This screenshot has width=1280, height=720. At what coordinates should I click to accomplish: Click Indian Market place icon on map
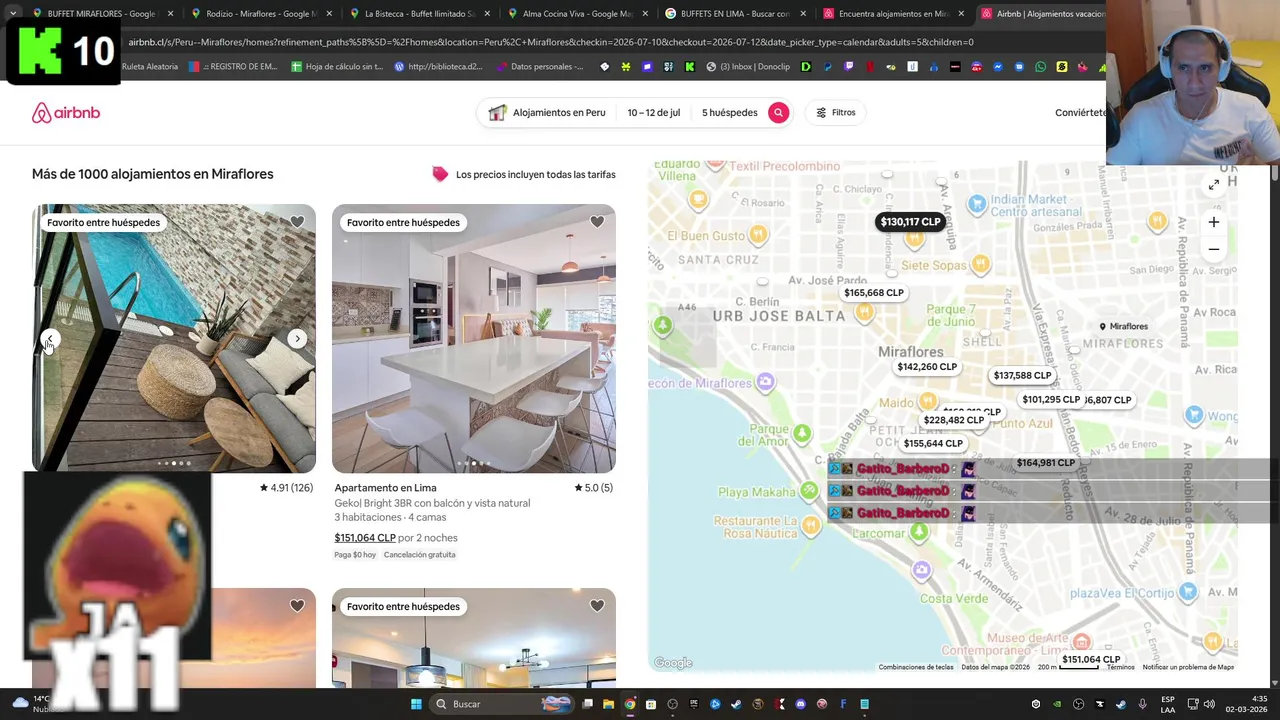point(977,205)
